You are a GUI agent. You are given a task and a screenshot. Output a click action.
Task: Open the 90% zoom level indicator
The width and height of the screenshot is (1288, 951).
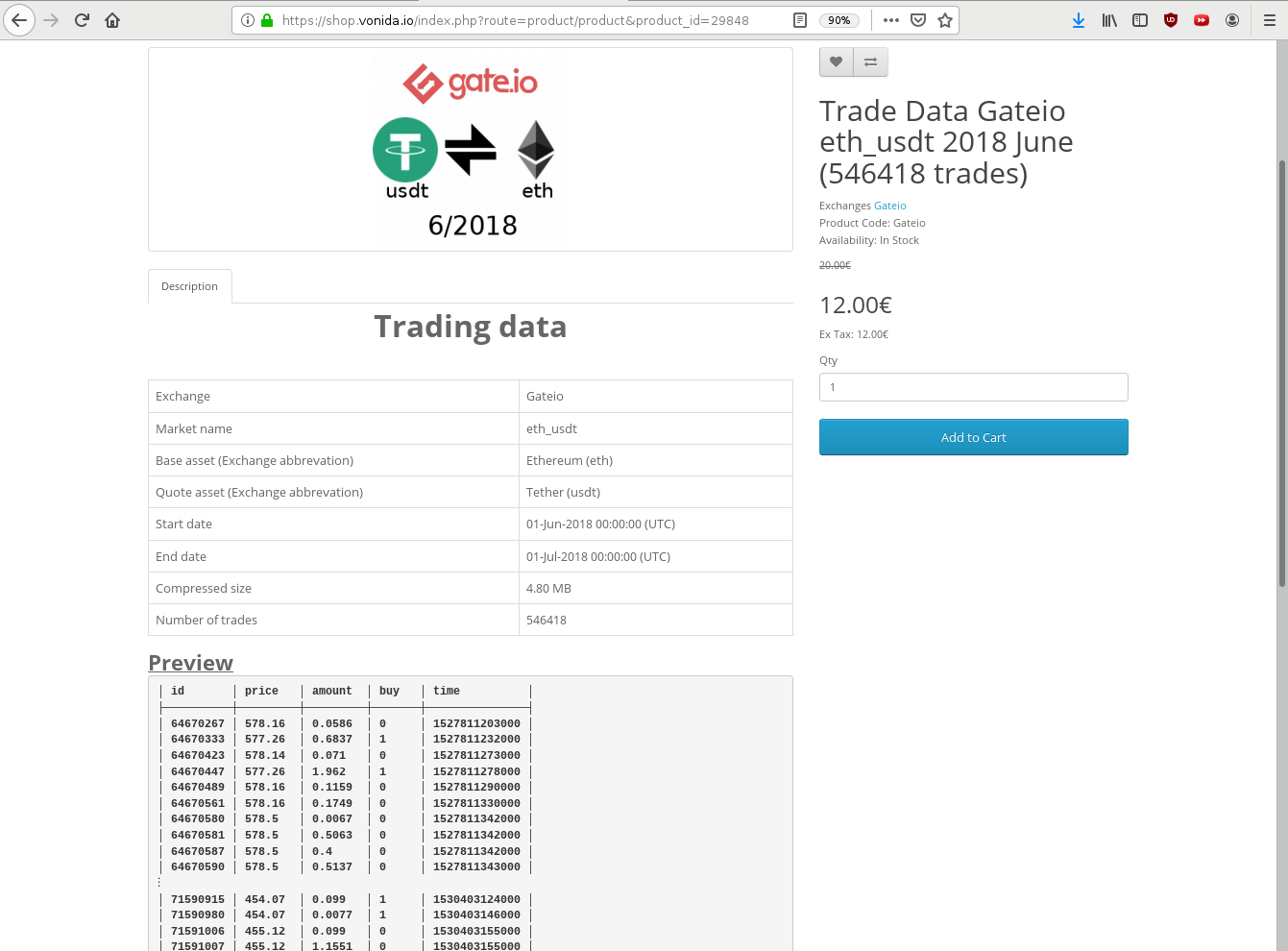839,20
